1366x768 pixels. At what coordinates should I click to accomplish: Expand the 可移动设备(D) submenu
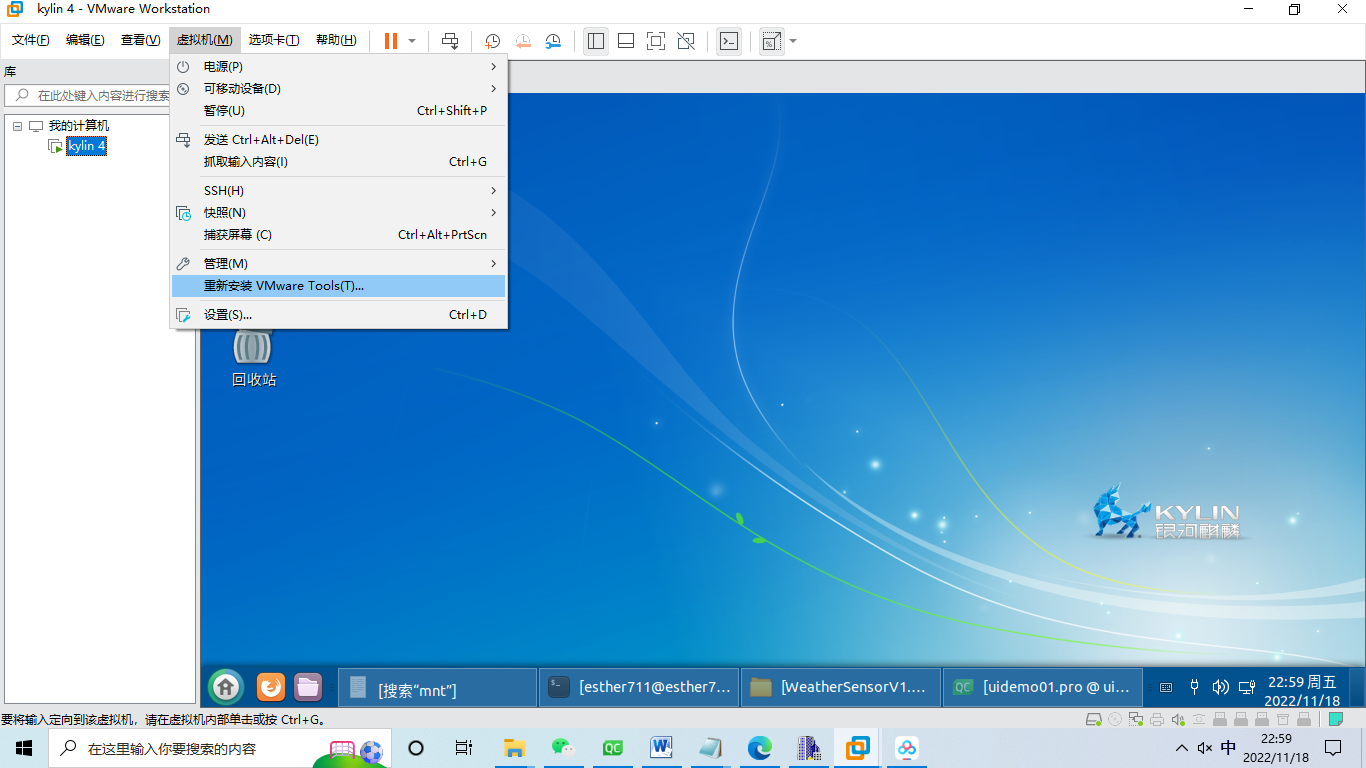(339, 88)
